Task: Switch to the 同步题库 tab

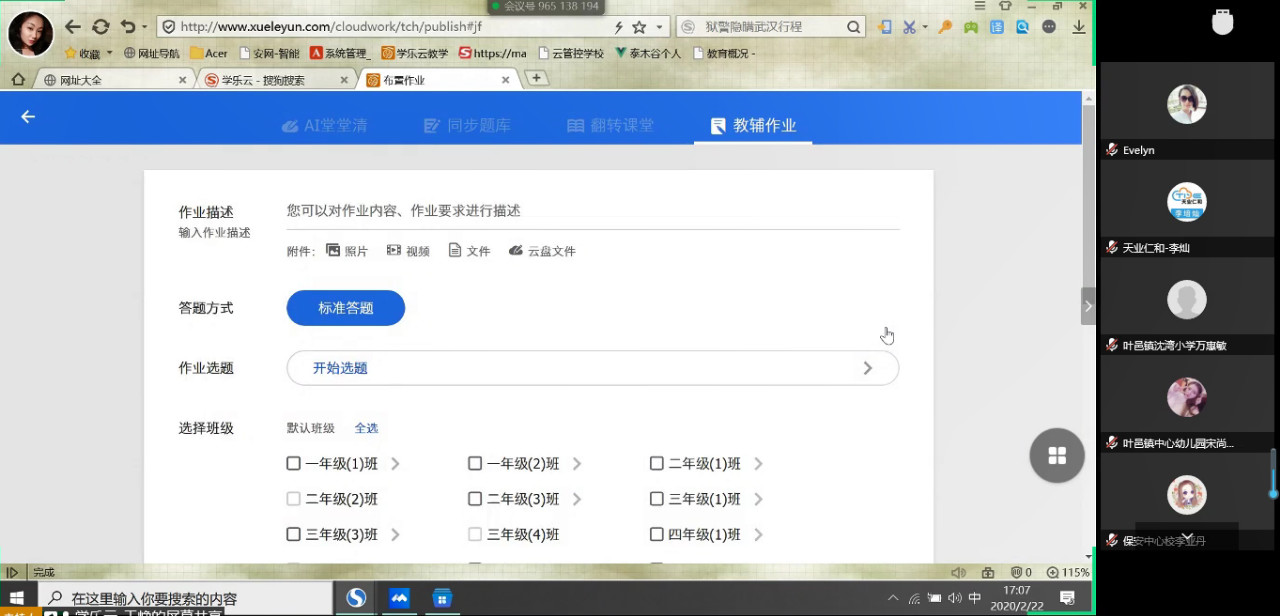Action: (467, 125)
